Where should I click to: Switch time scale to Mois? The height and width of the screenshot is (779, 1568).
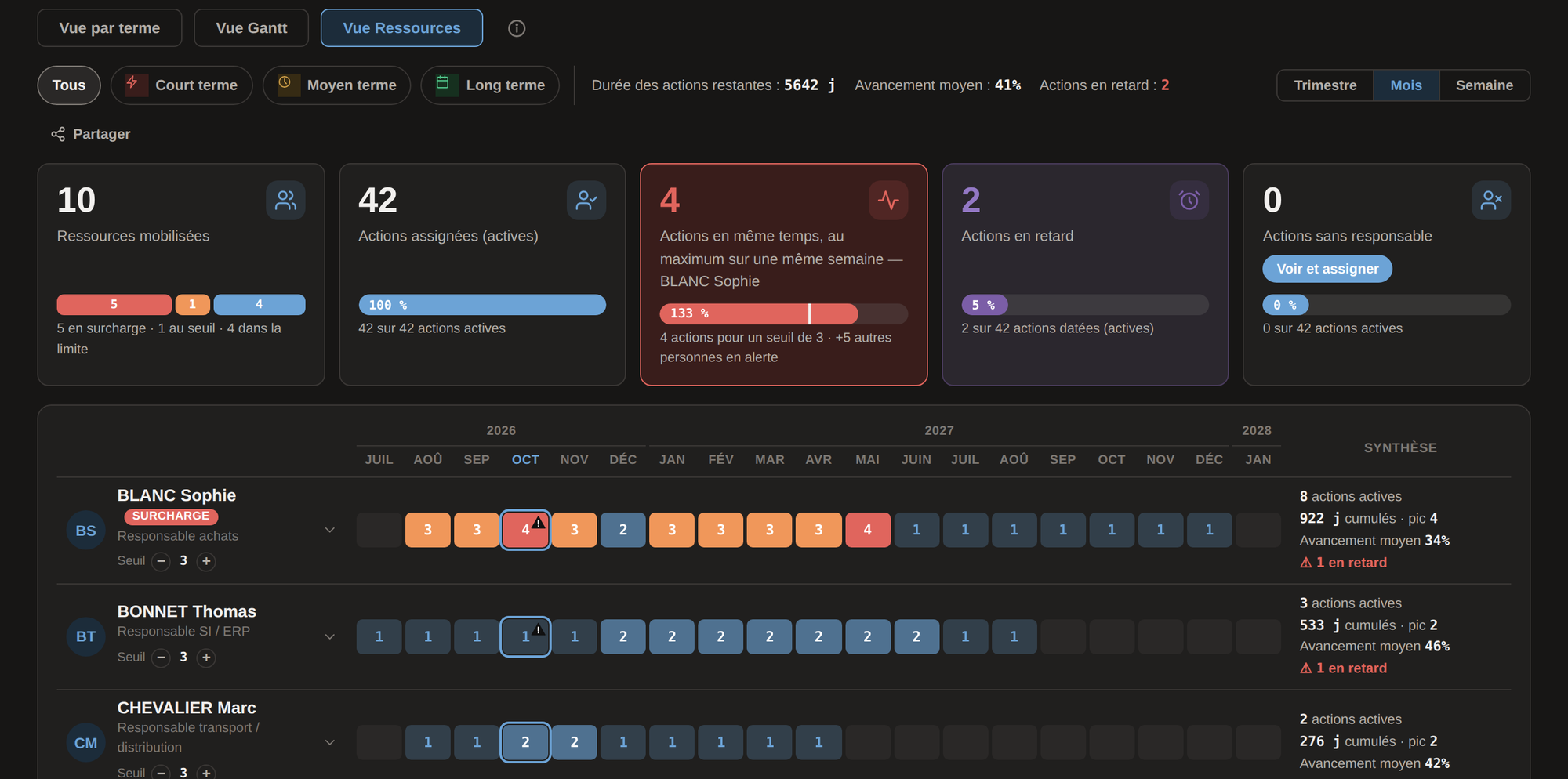1406,85
